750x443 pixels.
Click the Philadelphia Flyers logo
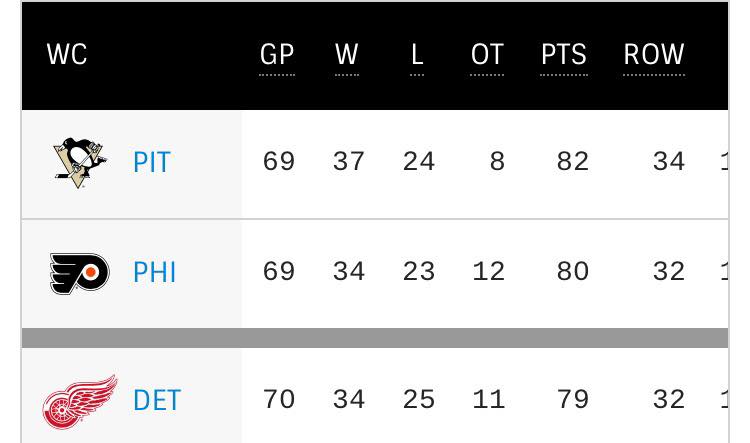point(79,273)
